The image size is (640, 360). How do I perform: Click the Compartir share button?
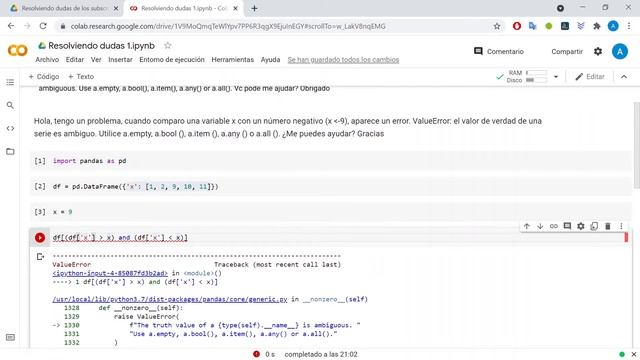tap(567, 51)
